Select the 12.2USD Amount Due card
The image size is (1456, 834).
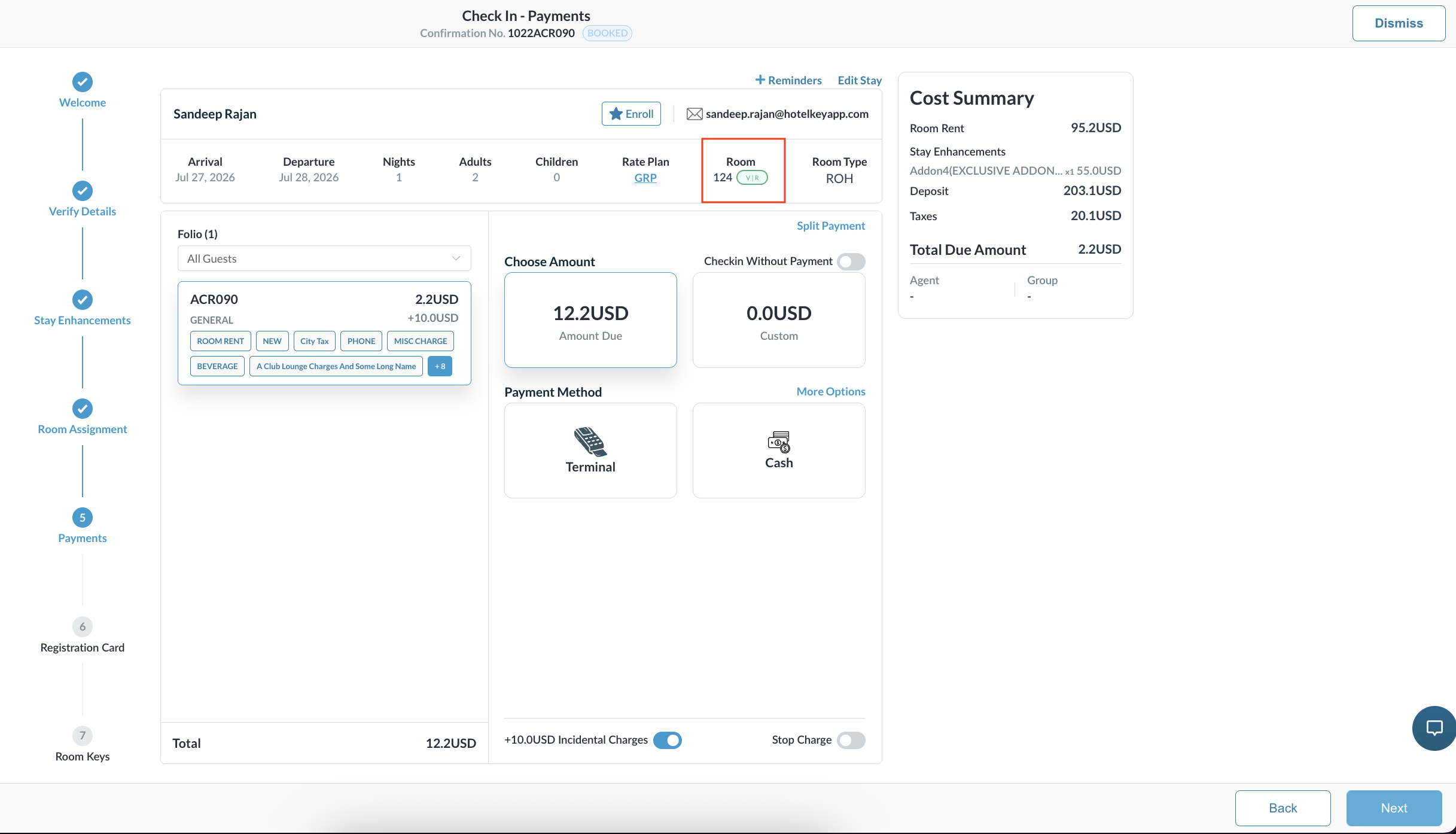click(590, 320)
